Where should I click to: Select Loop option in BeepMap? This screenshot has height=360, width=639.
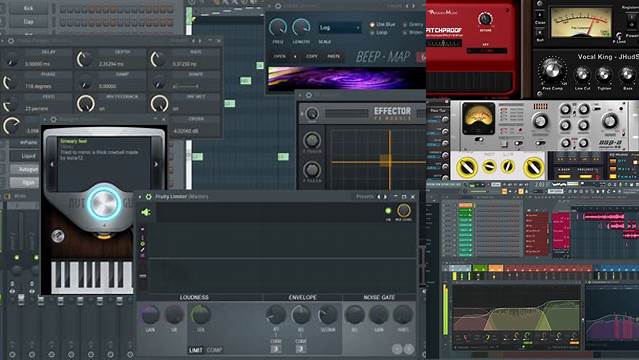point(379,33)
